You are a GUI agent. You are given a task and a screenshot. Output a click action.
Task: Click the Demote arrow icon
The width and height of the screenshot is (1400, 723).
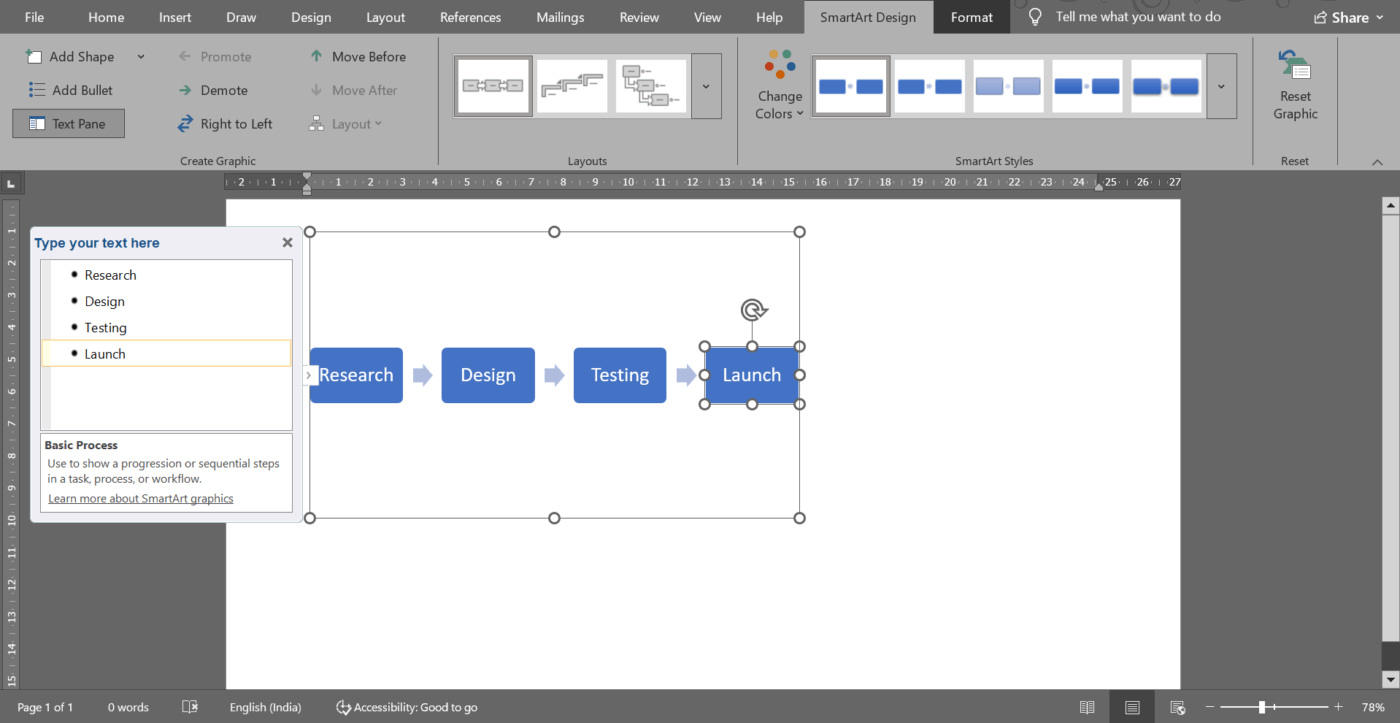(x=187, y=89)
